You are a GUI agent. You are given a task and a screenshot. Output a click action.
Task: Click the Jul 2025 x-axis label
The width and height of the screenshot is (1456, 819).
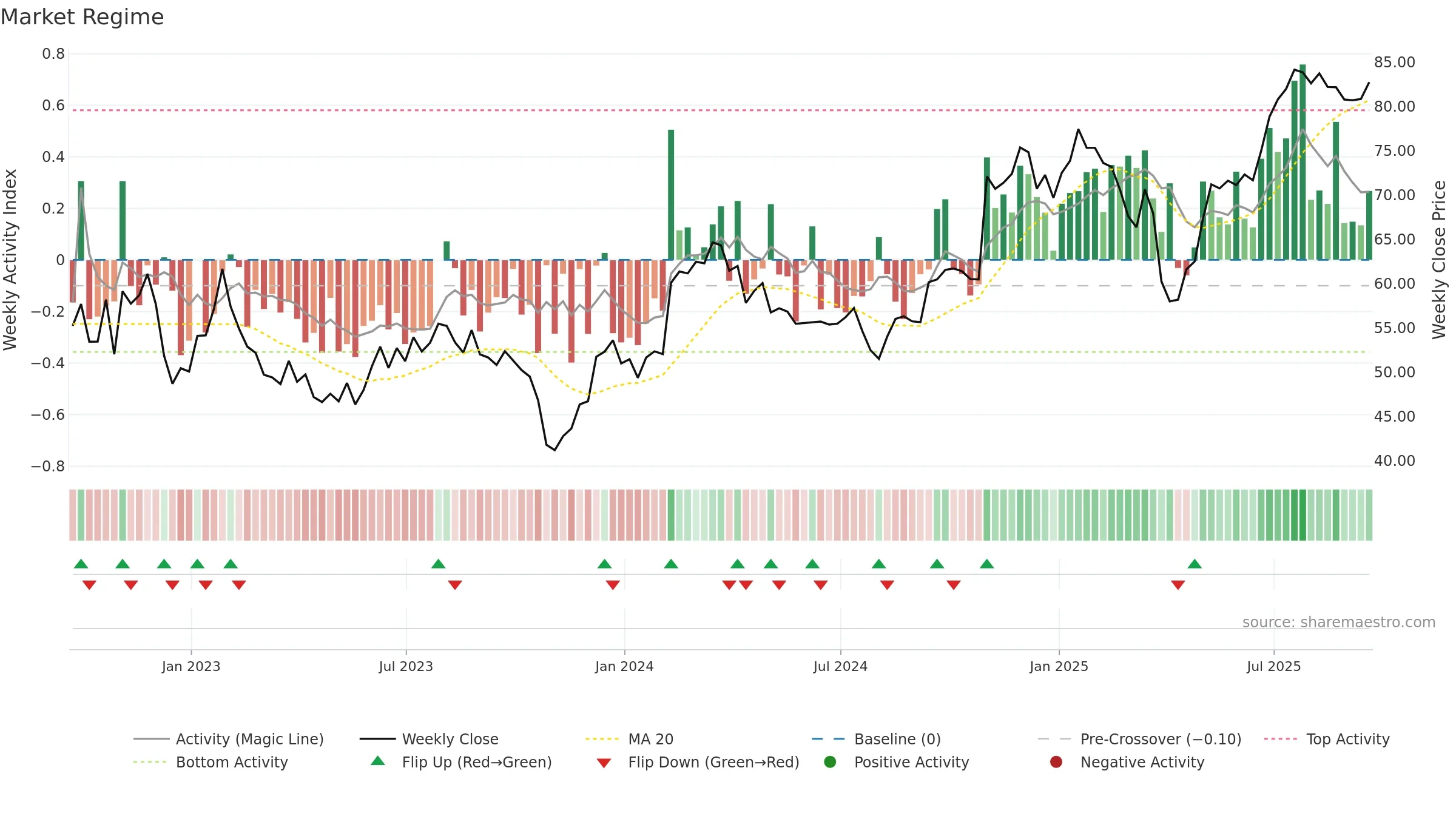pyautogui.click(x=1274, y=666)
